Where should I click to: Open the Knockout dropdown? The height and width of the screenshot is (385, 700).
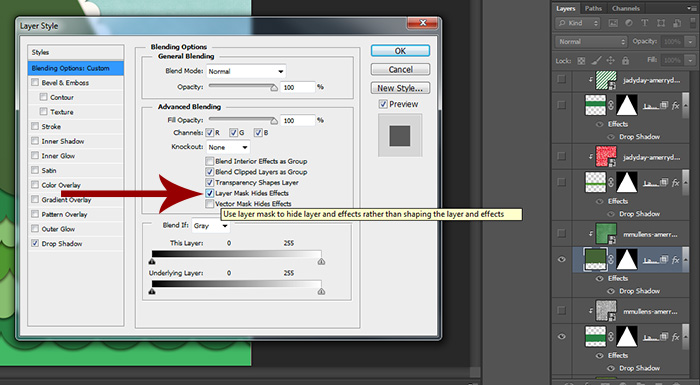click(x=228, y=147)
